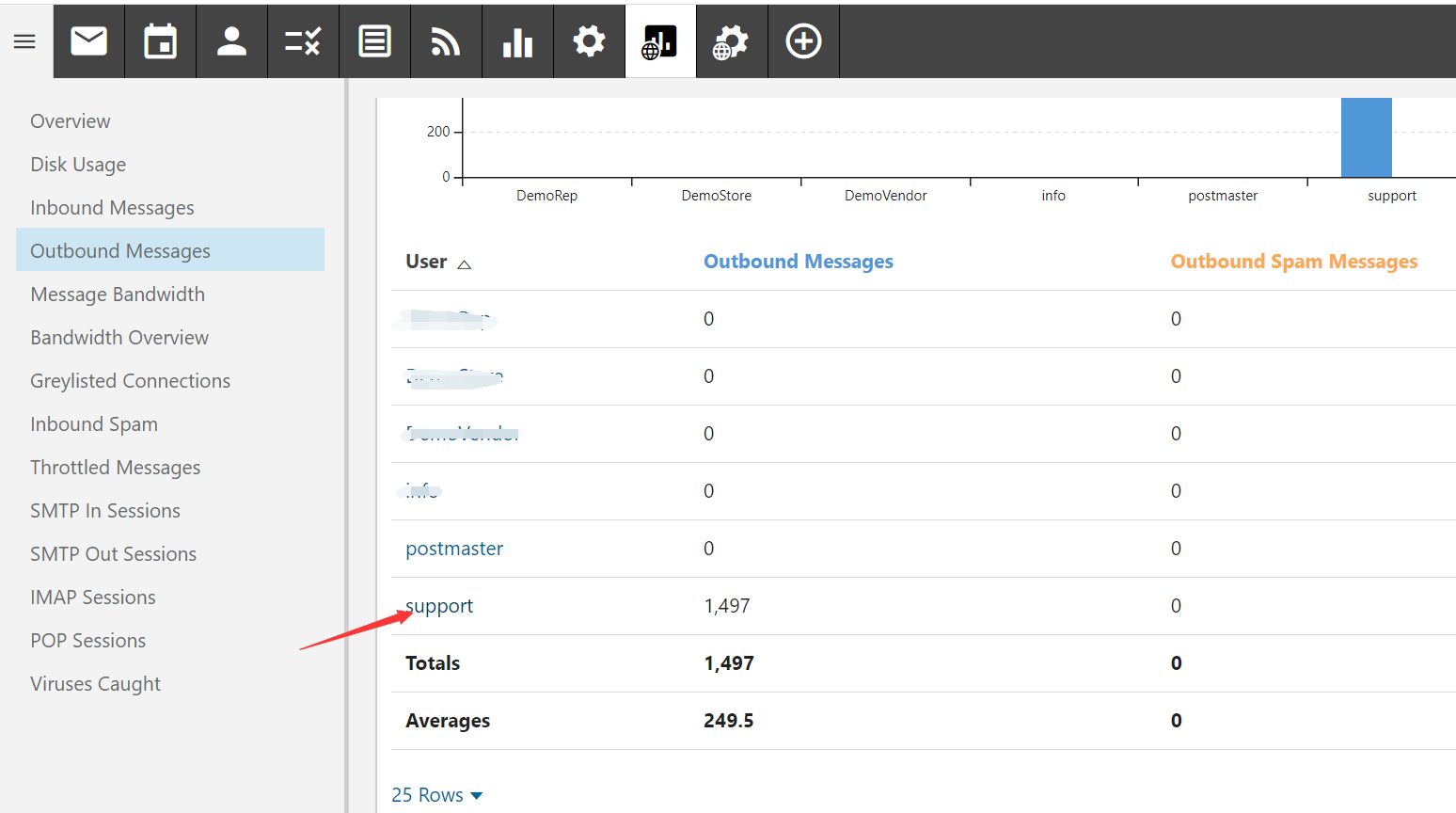Select Viruses Caught in the sidebar
Image resolution: width=1456 pixels, height=813 pixels.
[x=95, y=683]
